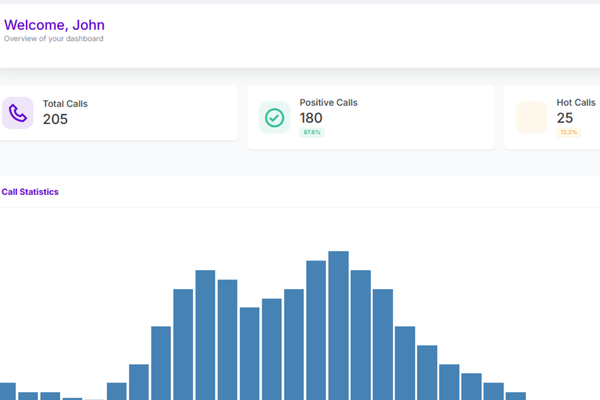Click the Total Calls label
Screen dimensions: 600x400
point(65,104)
